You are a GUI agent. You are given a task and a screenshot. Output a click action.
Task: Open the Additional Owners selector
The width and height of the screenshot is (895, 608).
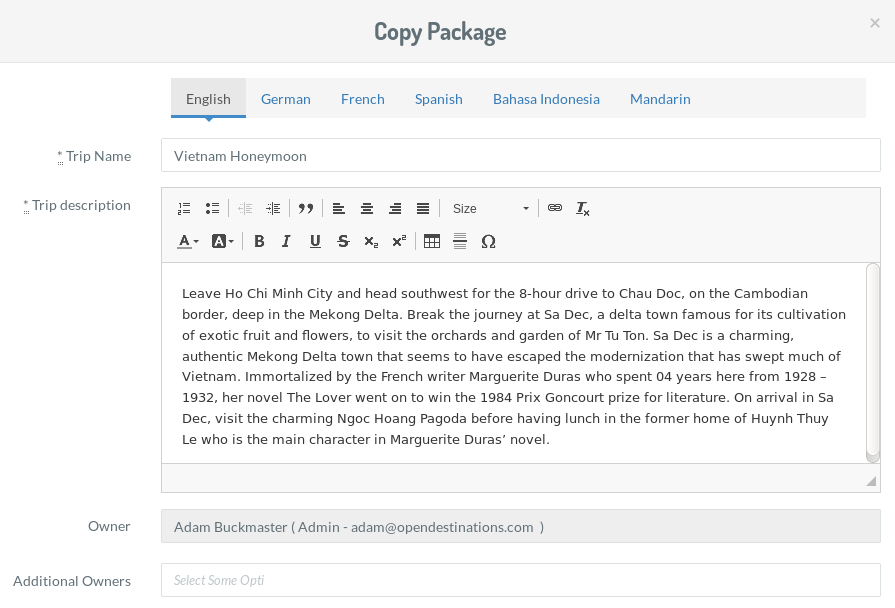(521, 580)
